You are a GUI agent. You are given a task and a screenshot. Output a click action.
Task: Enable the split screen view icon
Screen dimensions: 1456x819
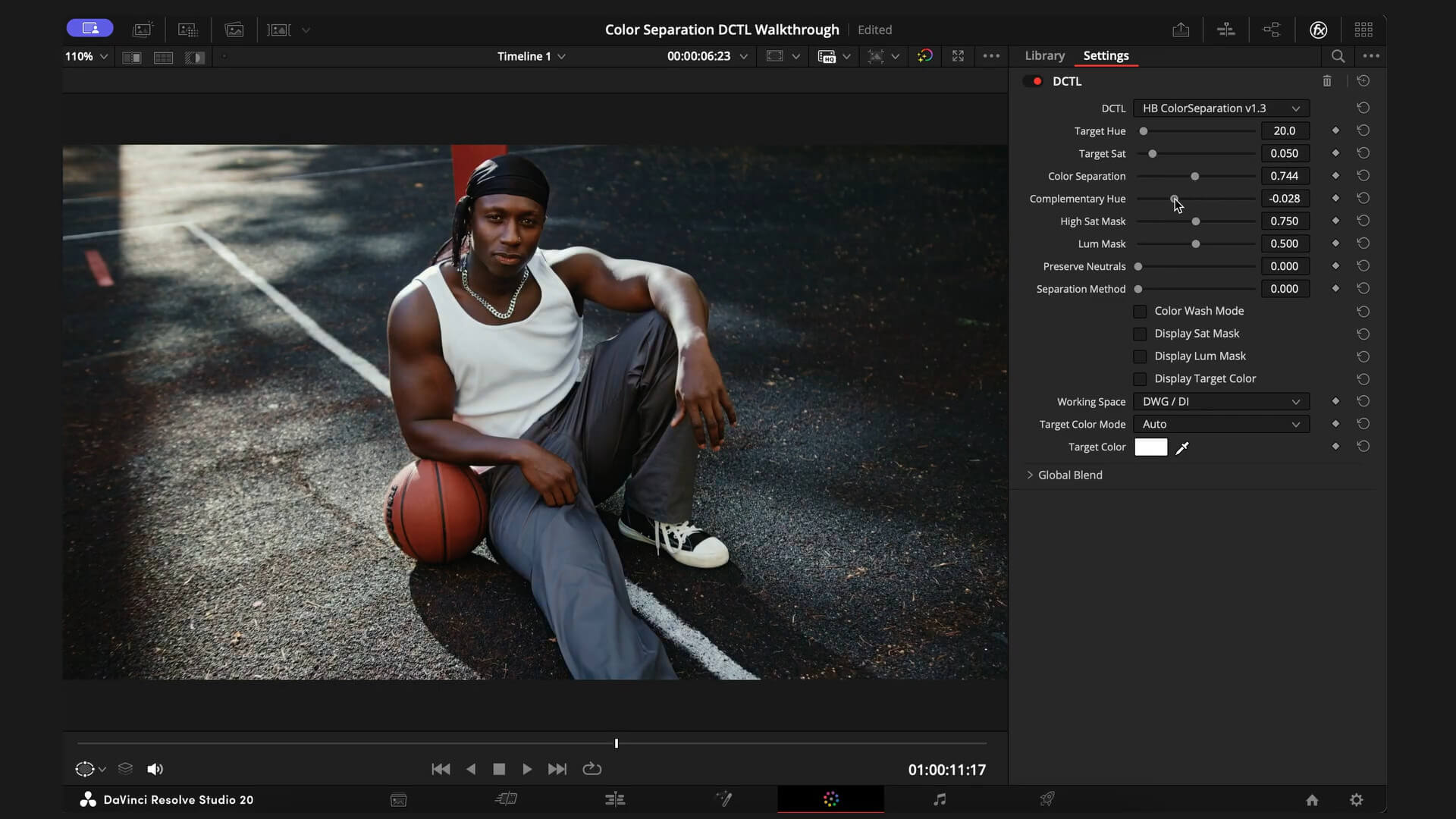pos(163,58)
